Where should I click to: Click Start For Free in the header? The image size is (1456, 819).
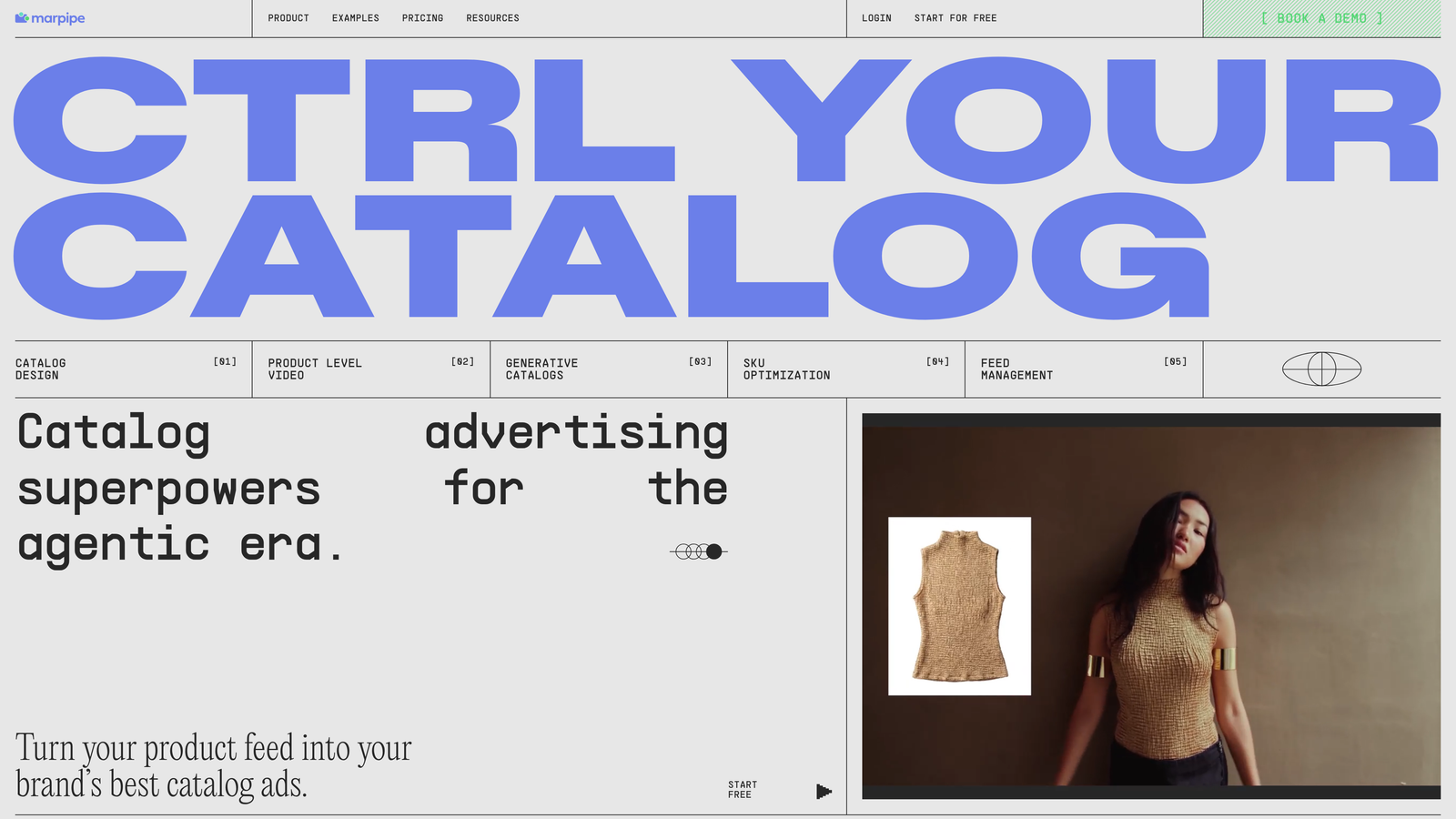click(x=955, y=17)
